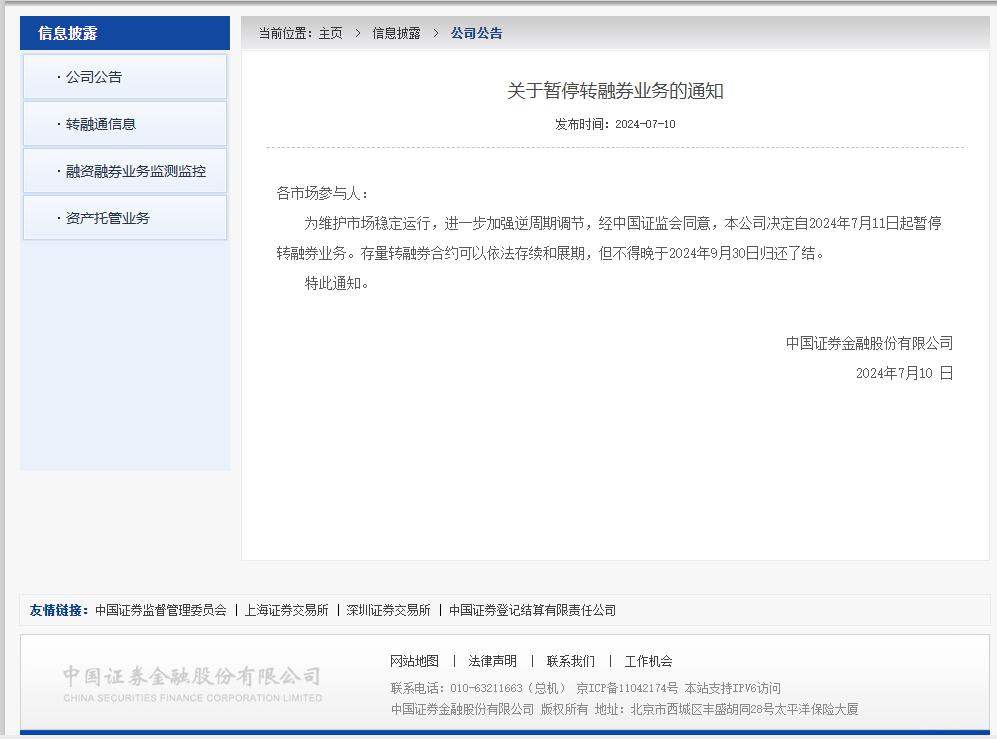Click the phone number 010-63211663
This screenshot has height=739, width=997.
tap(486, 688)
